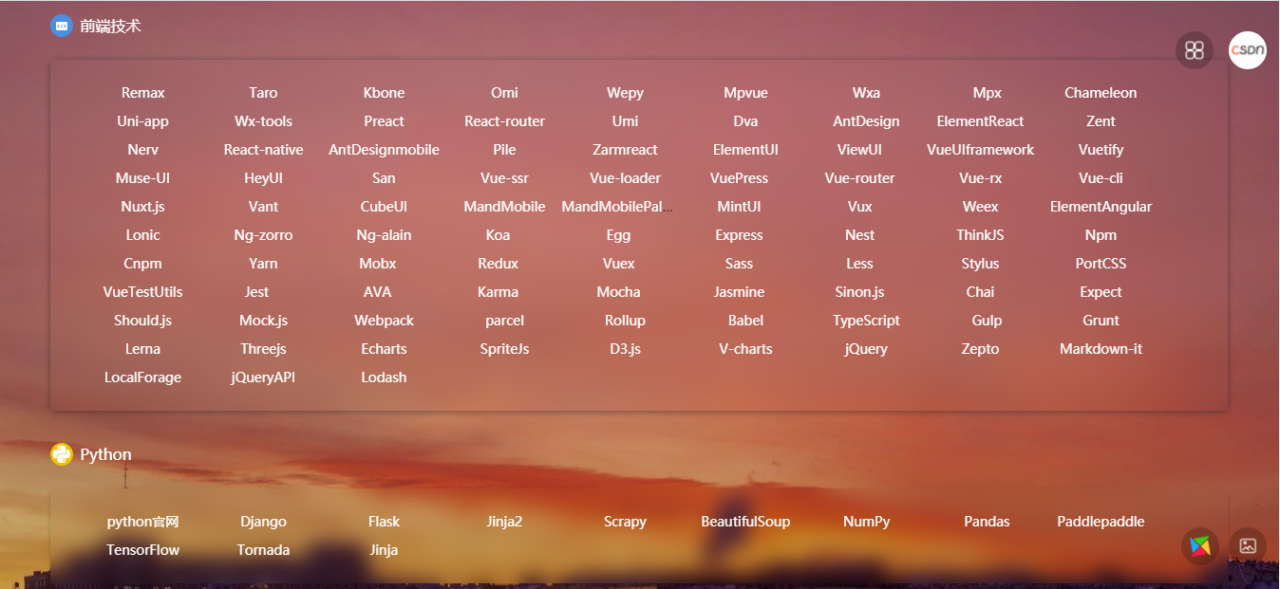Open the AntDesignmobile link
The width and height of the screenshot is (1280, 589).
pyautogui.click(x=384, y=150)
